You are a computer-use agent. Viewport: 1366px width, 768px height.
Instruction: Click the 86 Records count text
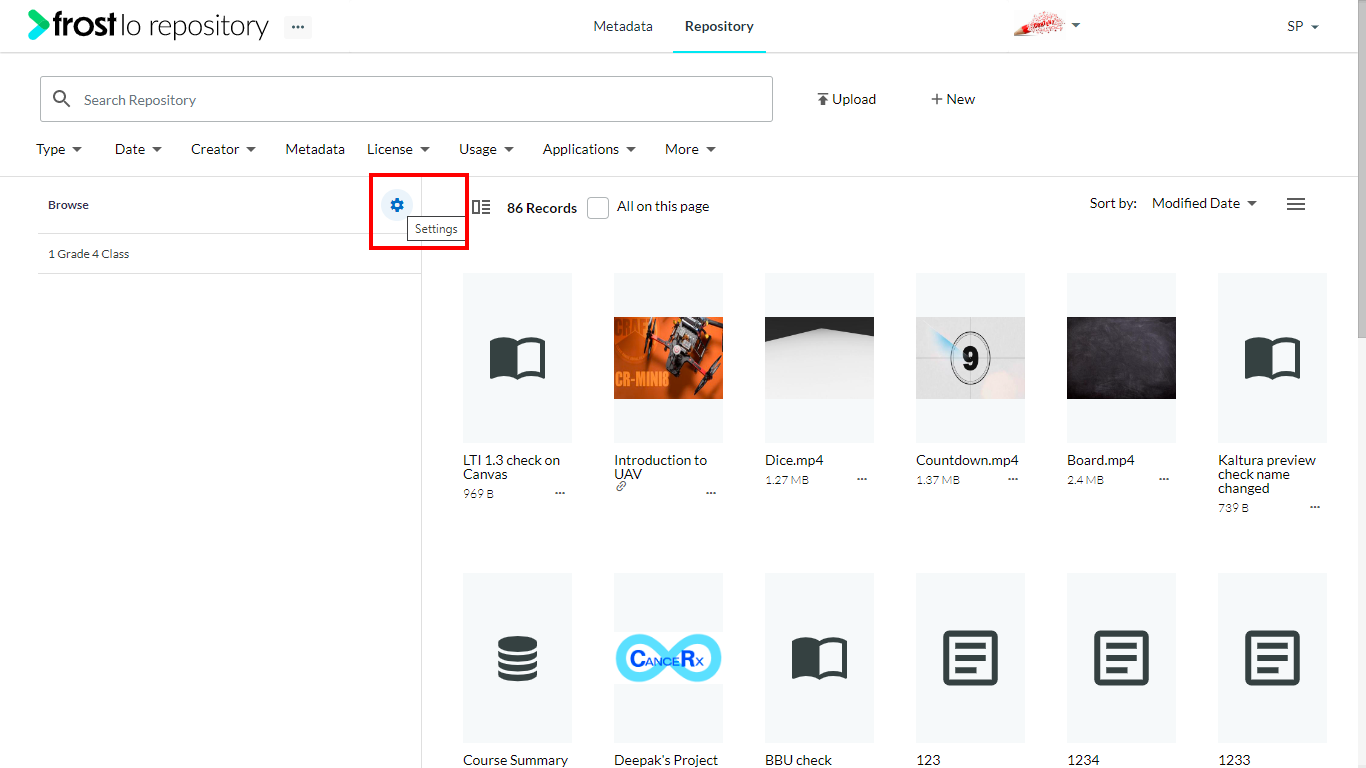click(x=542, y=208)
